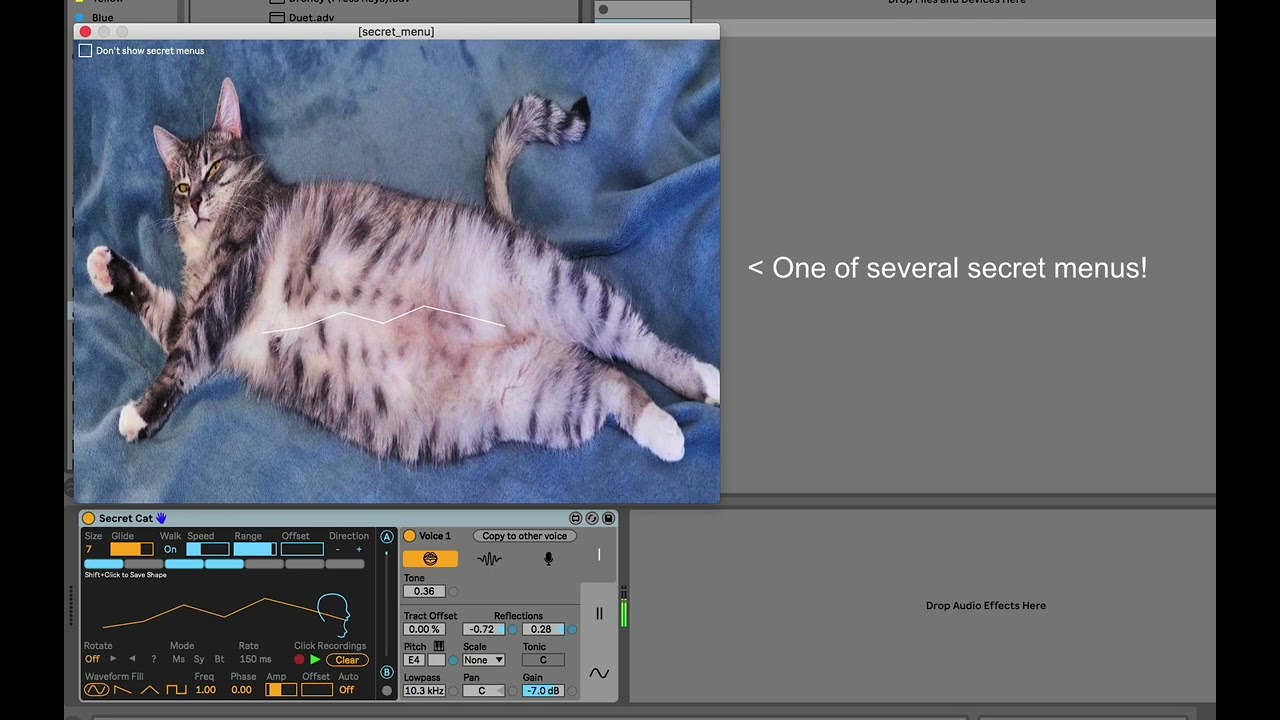This screenshot has height=720, width=1280.
Task: Choose the triangle Waveform Fill shape
Action: coord(150,690)
